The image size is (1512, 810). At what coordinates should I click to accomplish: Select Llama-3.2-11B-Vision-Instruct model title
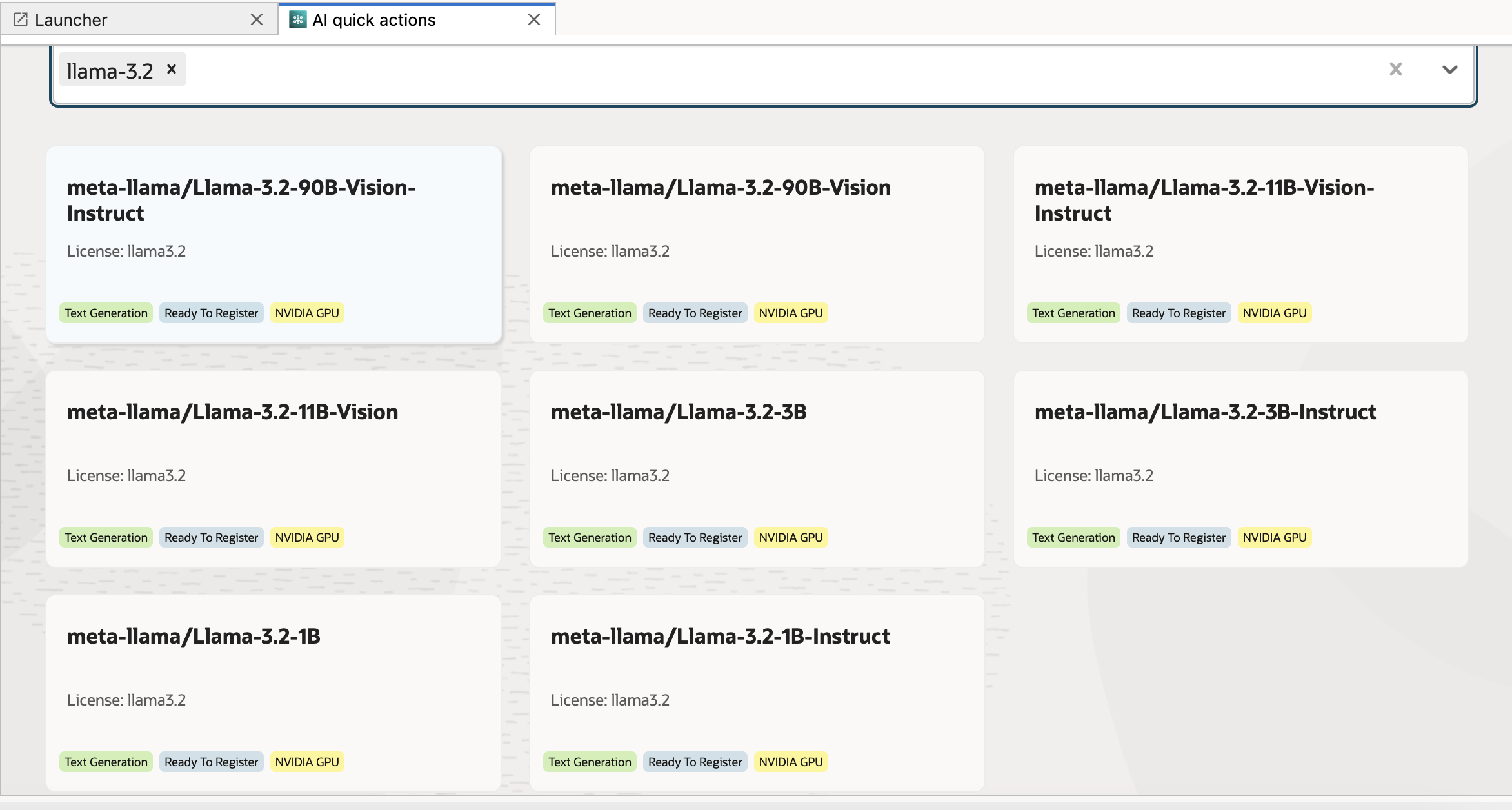(x=1204, y=200)
